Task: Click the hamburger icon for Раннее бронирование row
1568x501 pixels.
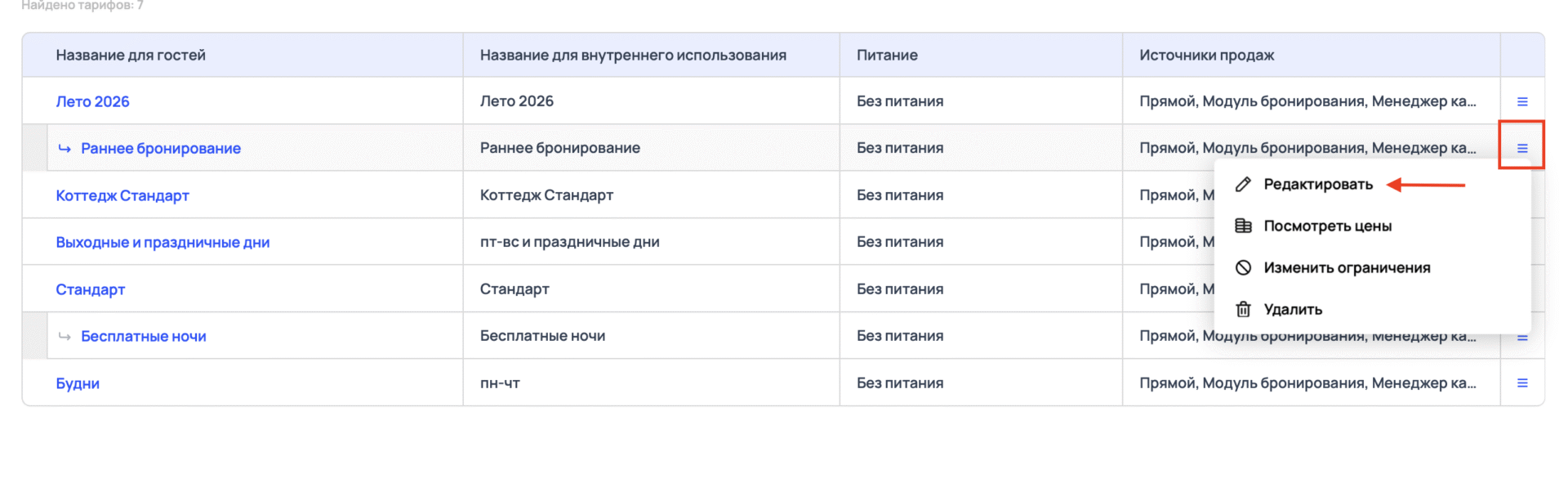Action: pyautogui.click(x=1521, y=148)
